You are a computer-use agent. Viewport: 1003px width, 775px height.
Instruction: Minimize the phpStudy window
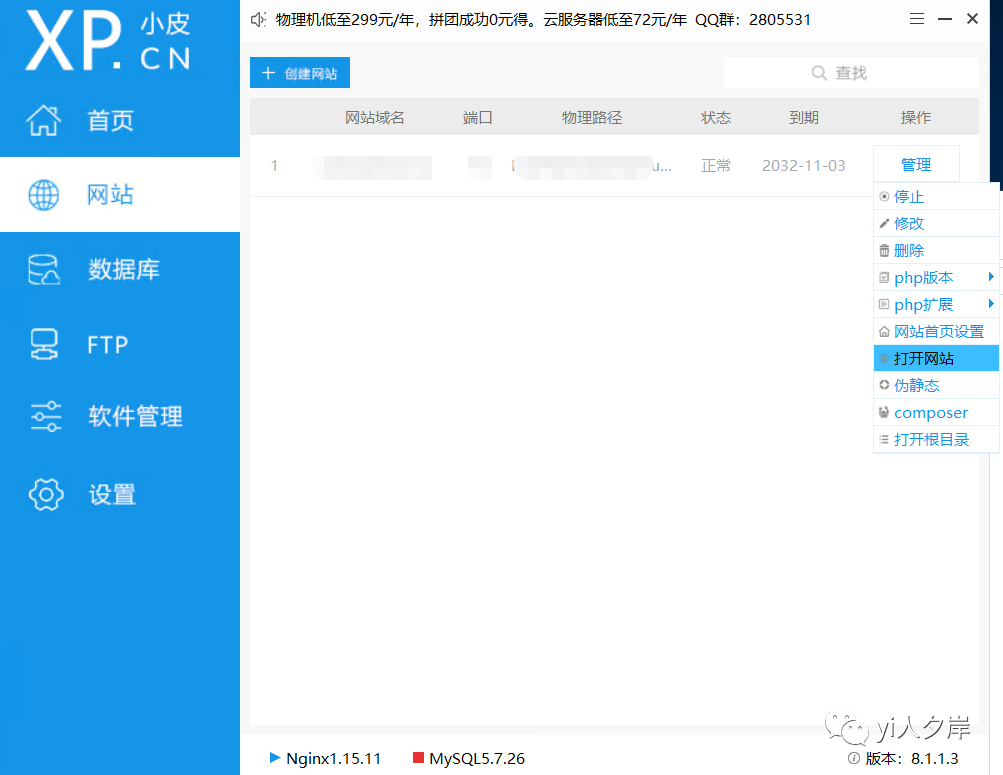point(945,19)
